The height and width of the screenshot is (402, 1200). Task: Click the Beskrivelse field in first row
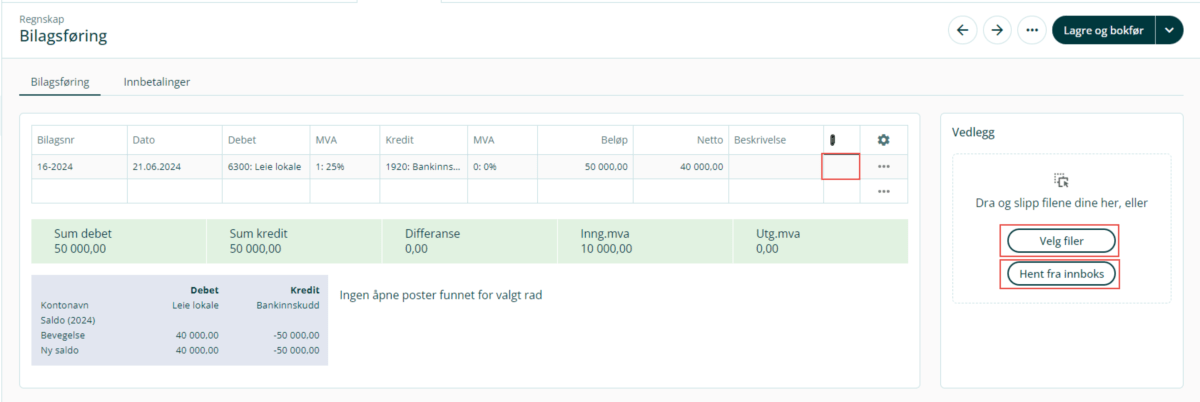[775, 166]
